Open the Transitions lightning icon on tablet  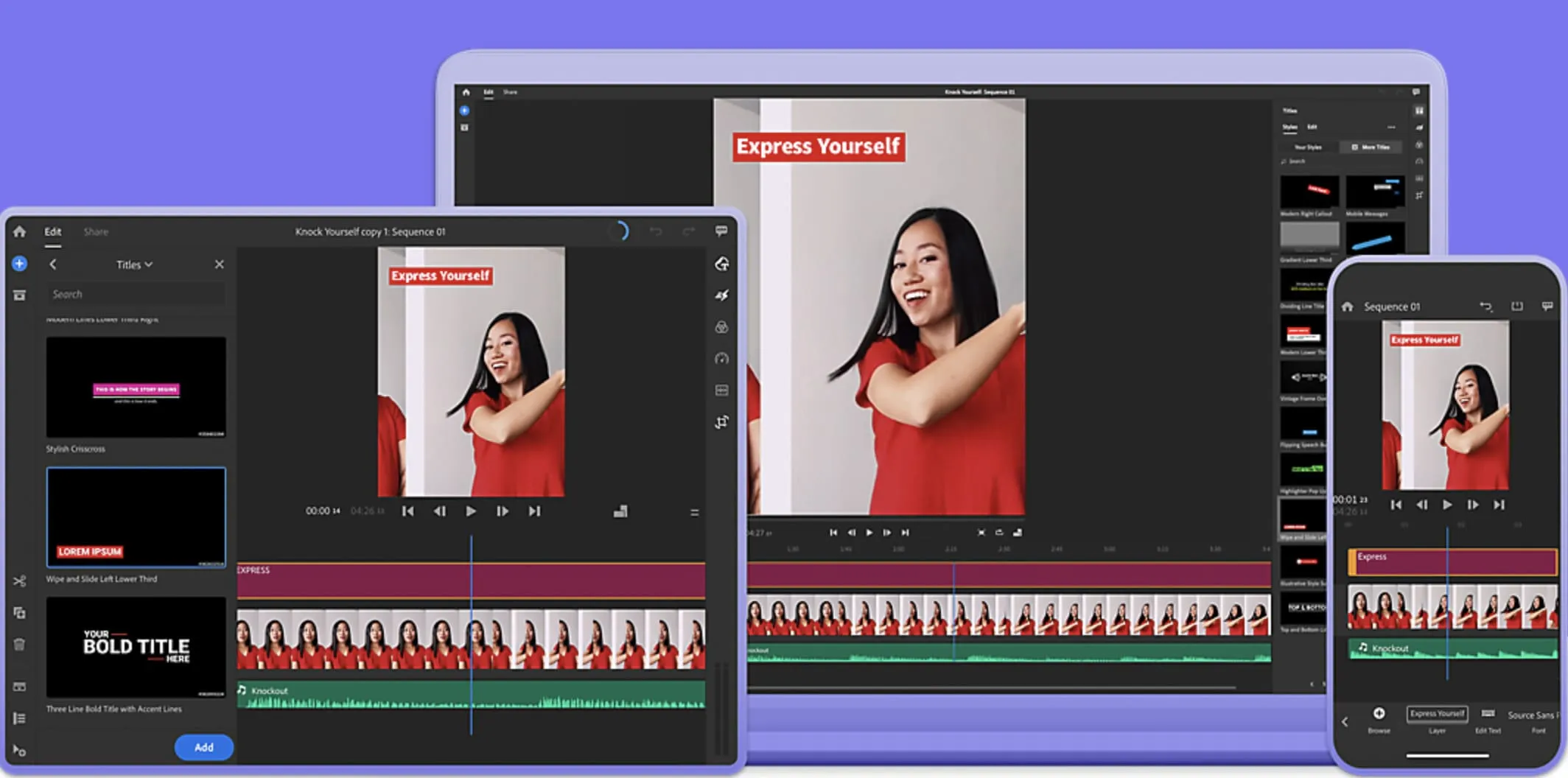click(x=722, y=295)
